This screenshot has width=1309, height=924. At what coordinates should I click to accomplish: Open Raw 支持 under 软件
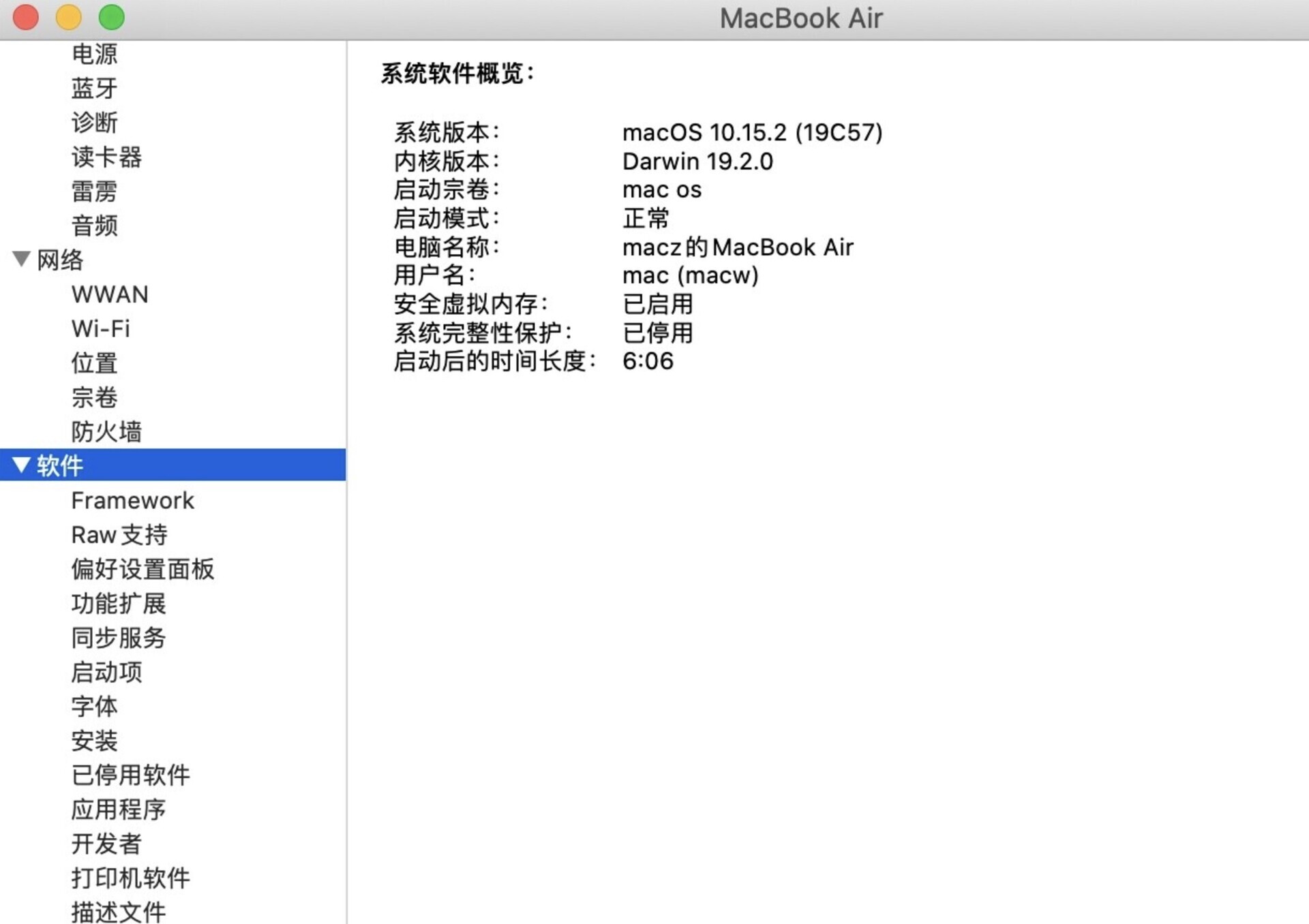pyautogui.click(x=119, y=535)
